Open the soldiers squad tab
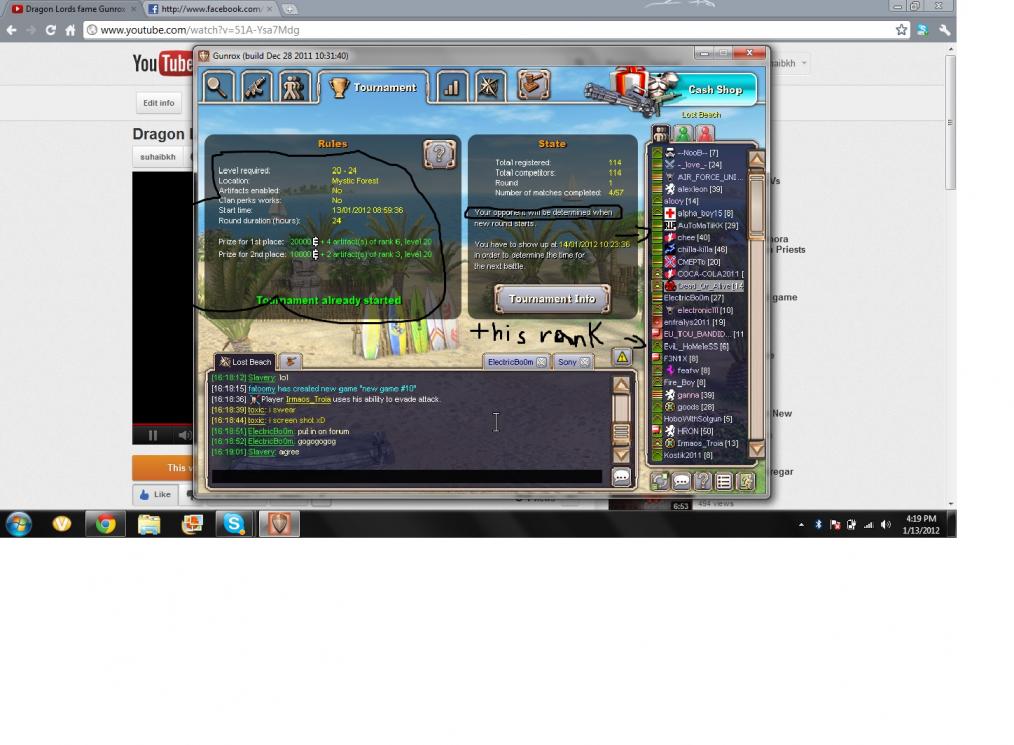 (293, 87)
